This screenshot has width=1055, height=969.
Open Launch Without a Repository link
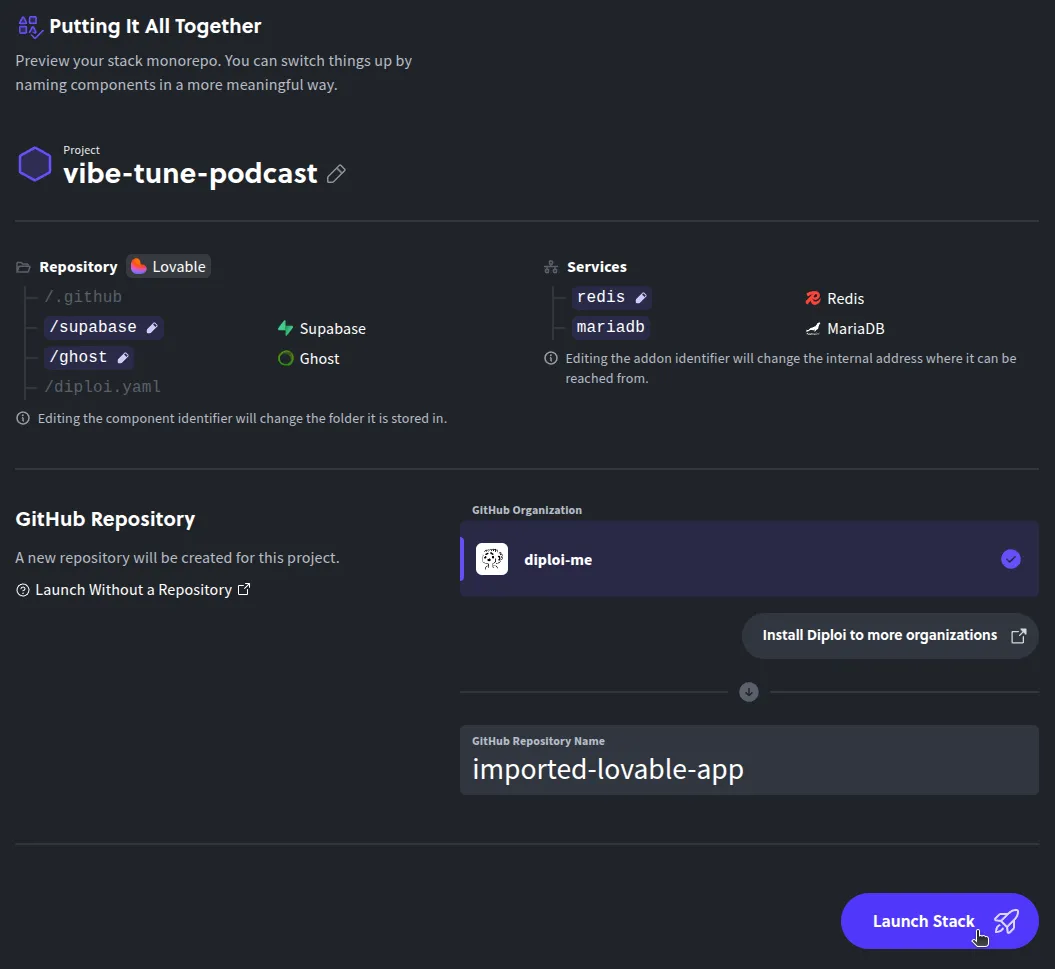[133, 590]
